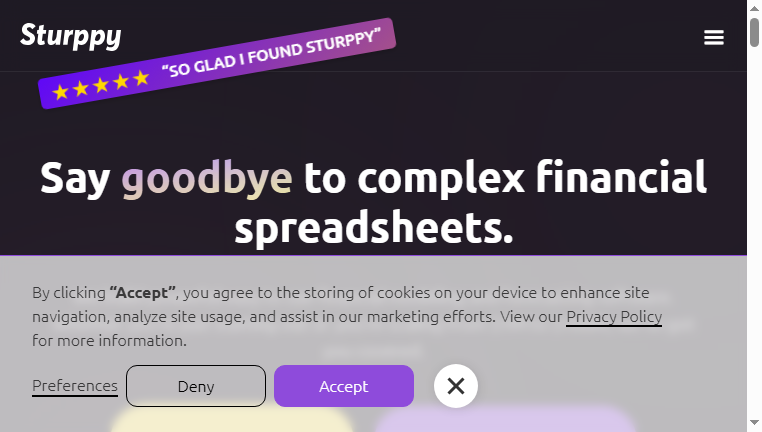Click the Sturppy logo
Image resolution: width=762 pixels, height=432 pixels.
click(x=70, y=36)
